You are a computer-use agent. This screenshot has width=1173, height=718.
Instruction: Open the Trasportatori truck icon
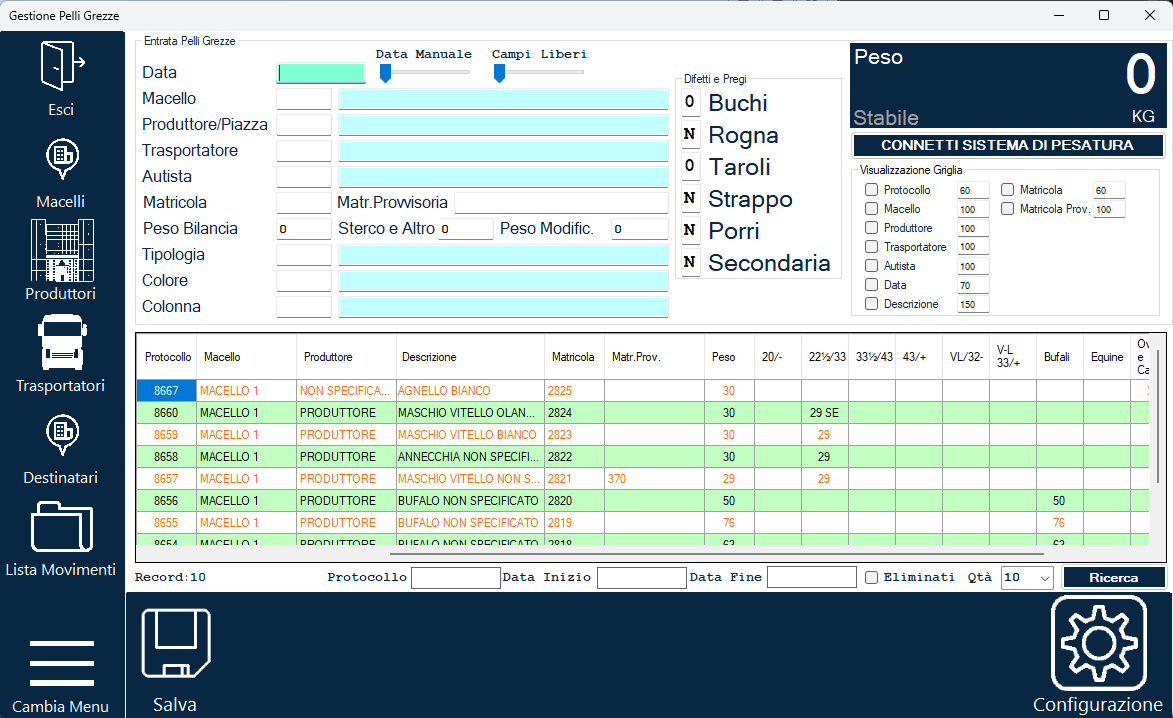point(62,343)
